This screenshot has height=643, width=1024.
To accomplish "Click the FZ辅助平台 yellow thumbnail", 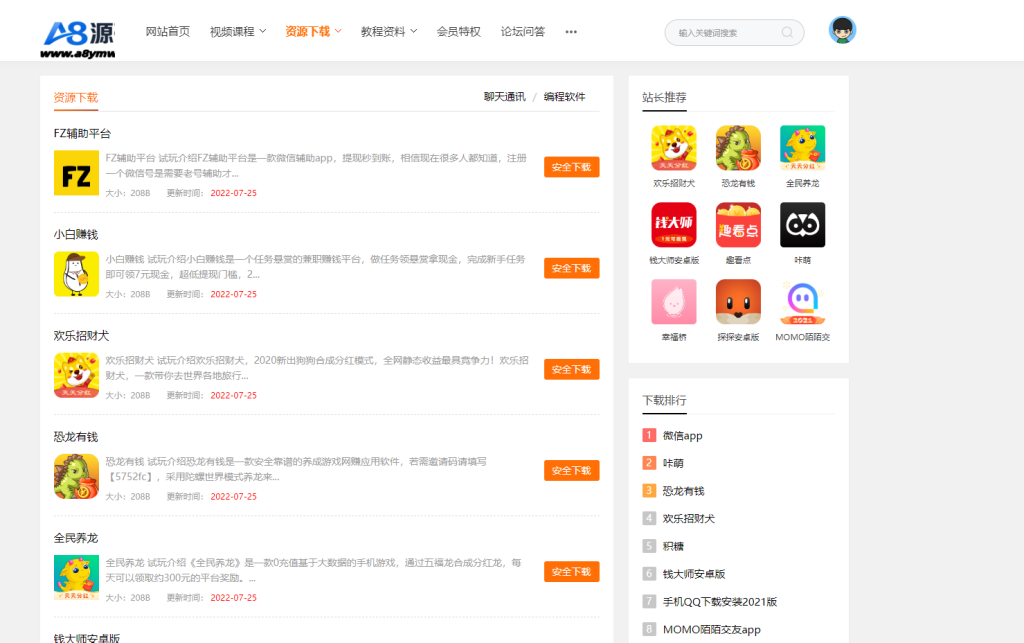I will [76, 173].
